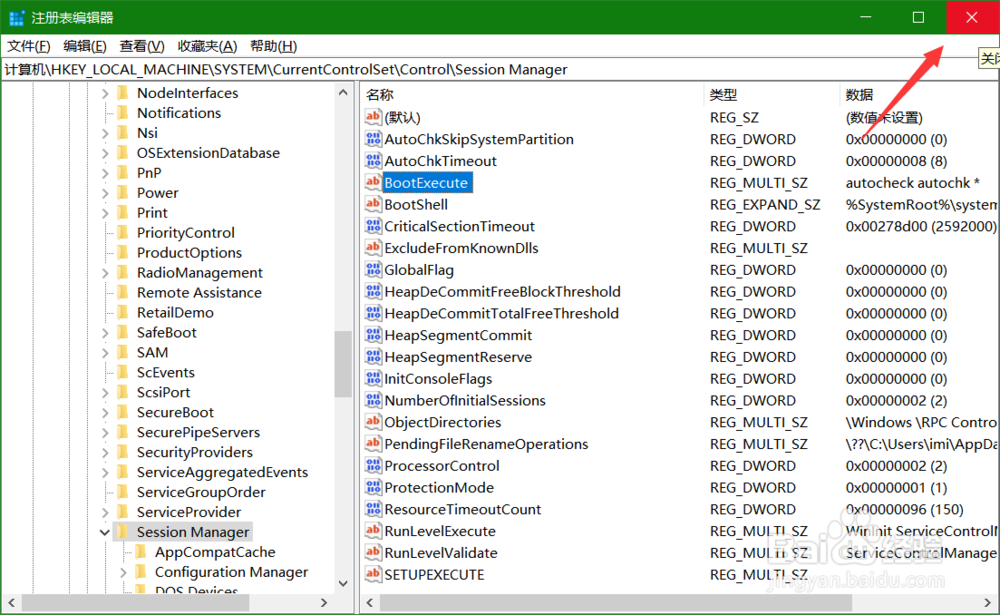
Task: Select the Remote Assistance tree key
Action: (199, 293)
